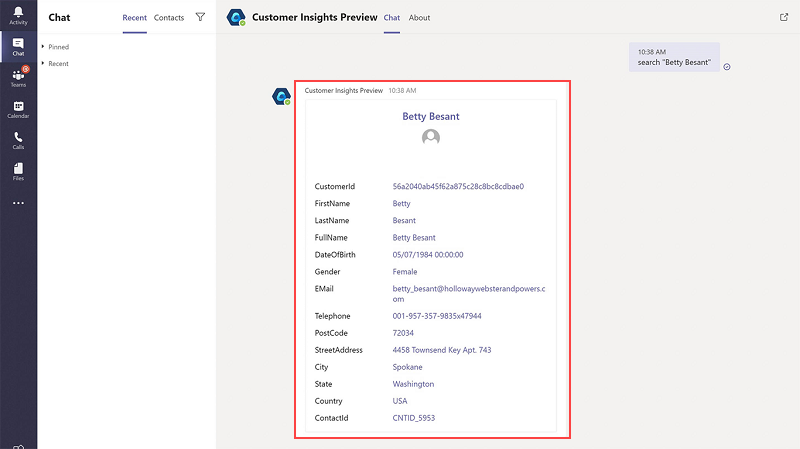
Task: Click the sent message status icon
Action: tap(727, 67)
